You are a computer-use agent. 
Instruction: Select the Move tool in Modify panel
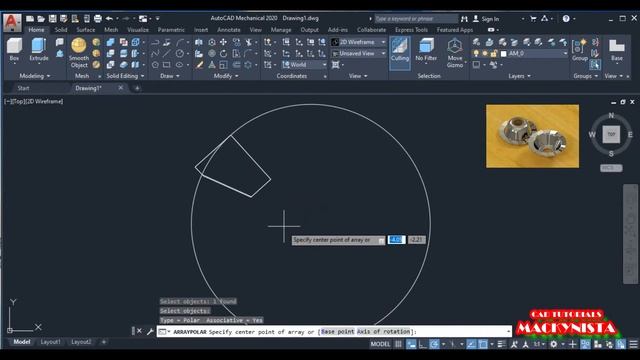(223, 42)
